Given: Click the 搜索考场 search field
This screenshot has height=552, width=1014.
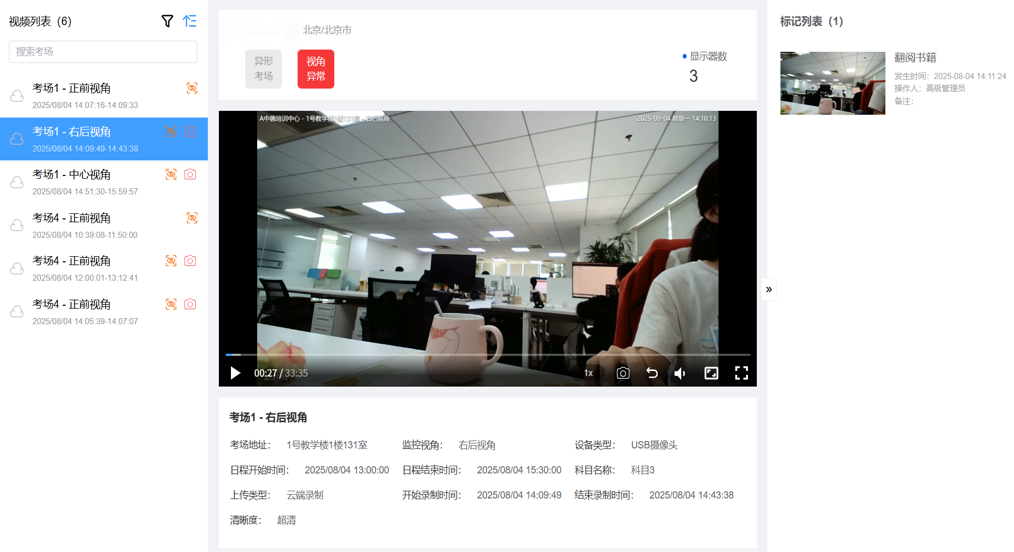Looking at the screenshot, I should (103, 52).
